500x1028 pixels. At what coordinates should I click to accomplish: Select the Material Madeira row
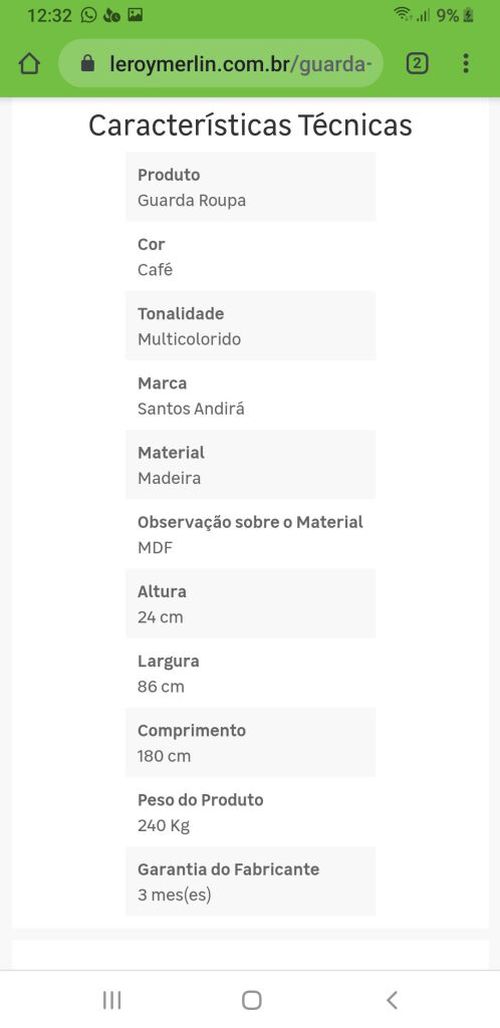251,465
